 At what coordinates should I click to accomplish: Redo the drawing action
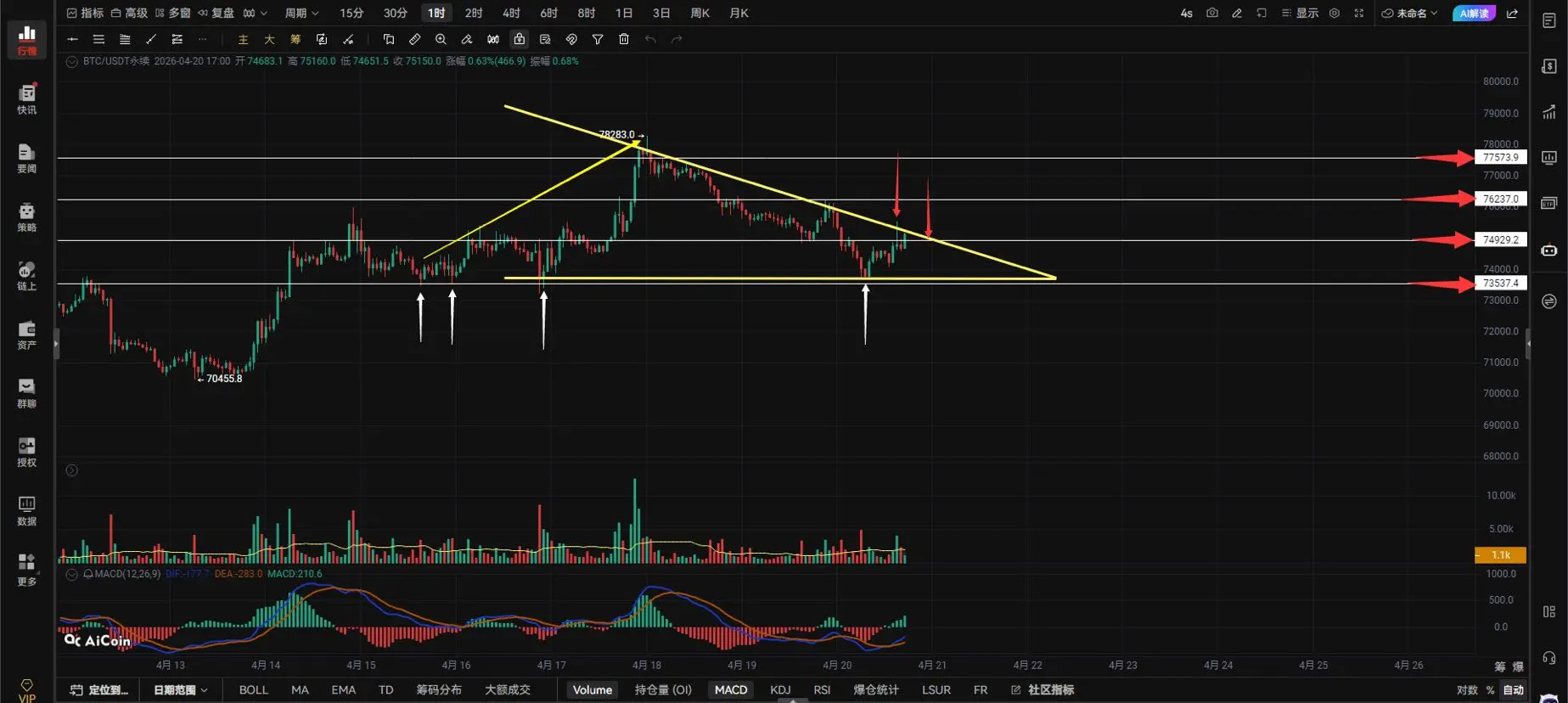[677, 39]
